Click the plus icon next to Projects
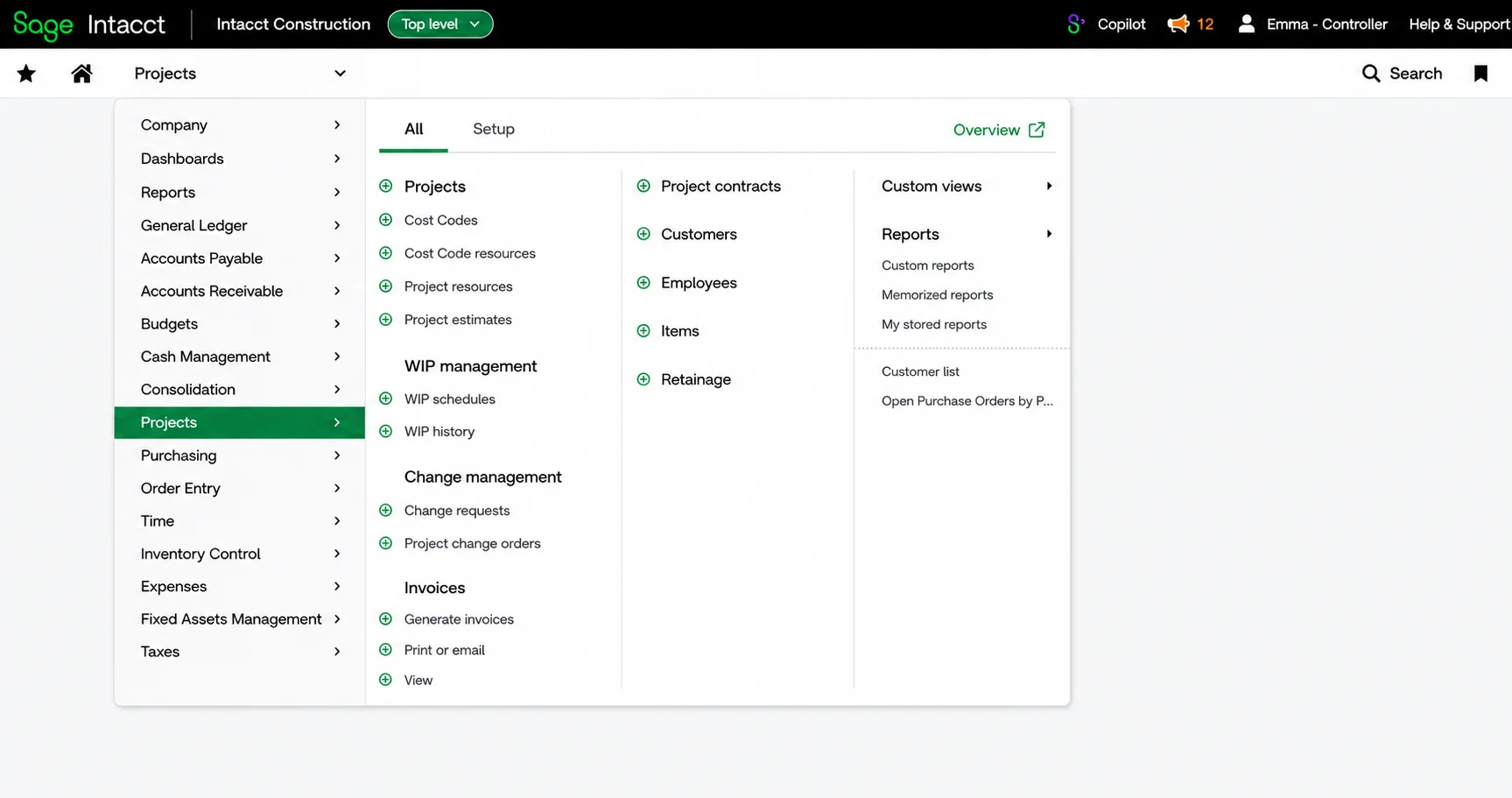The image size is (1512, 798). (385, 186)
